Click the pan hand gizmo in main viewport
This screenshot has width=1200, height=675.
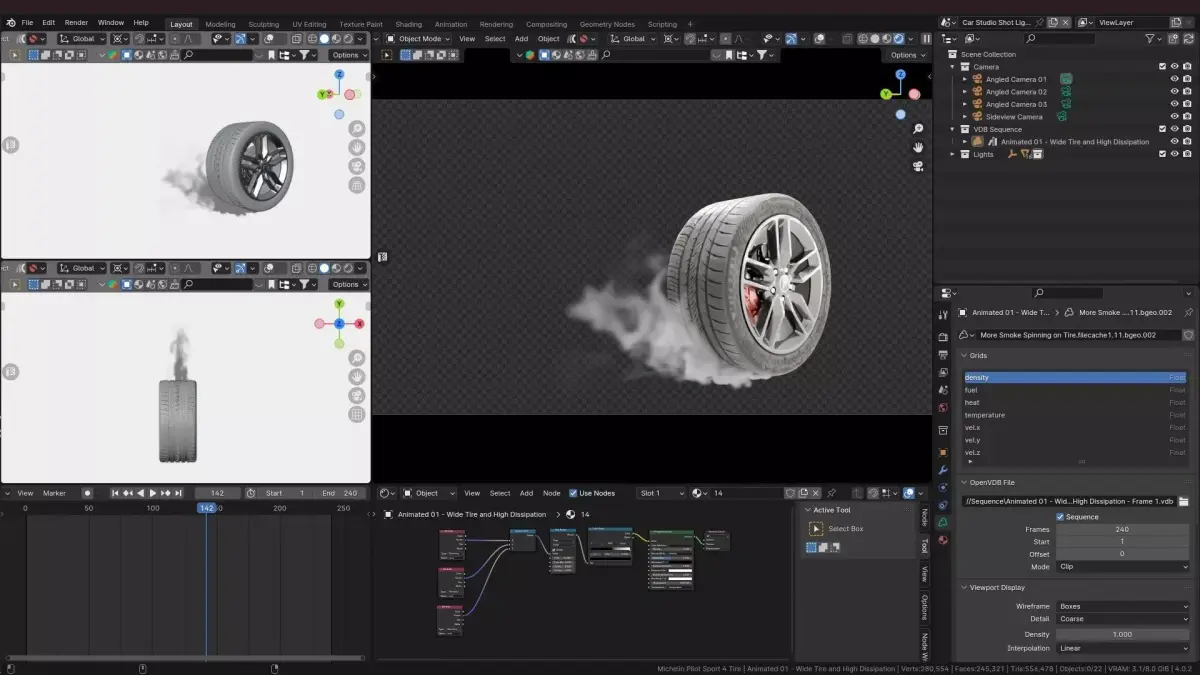(918, 148)
